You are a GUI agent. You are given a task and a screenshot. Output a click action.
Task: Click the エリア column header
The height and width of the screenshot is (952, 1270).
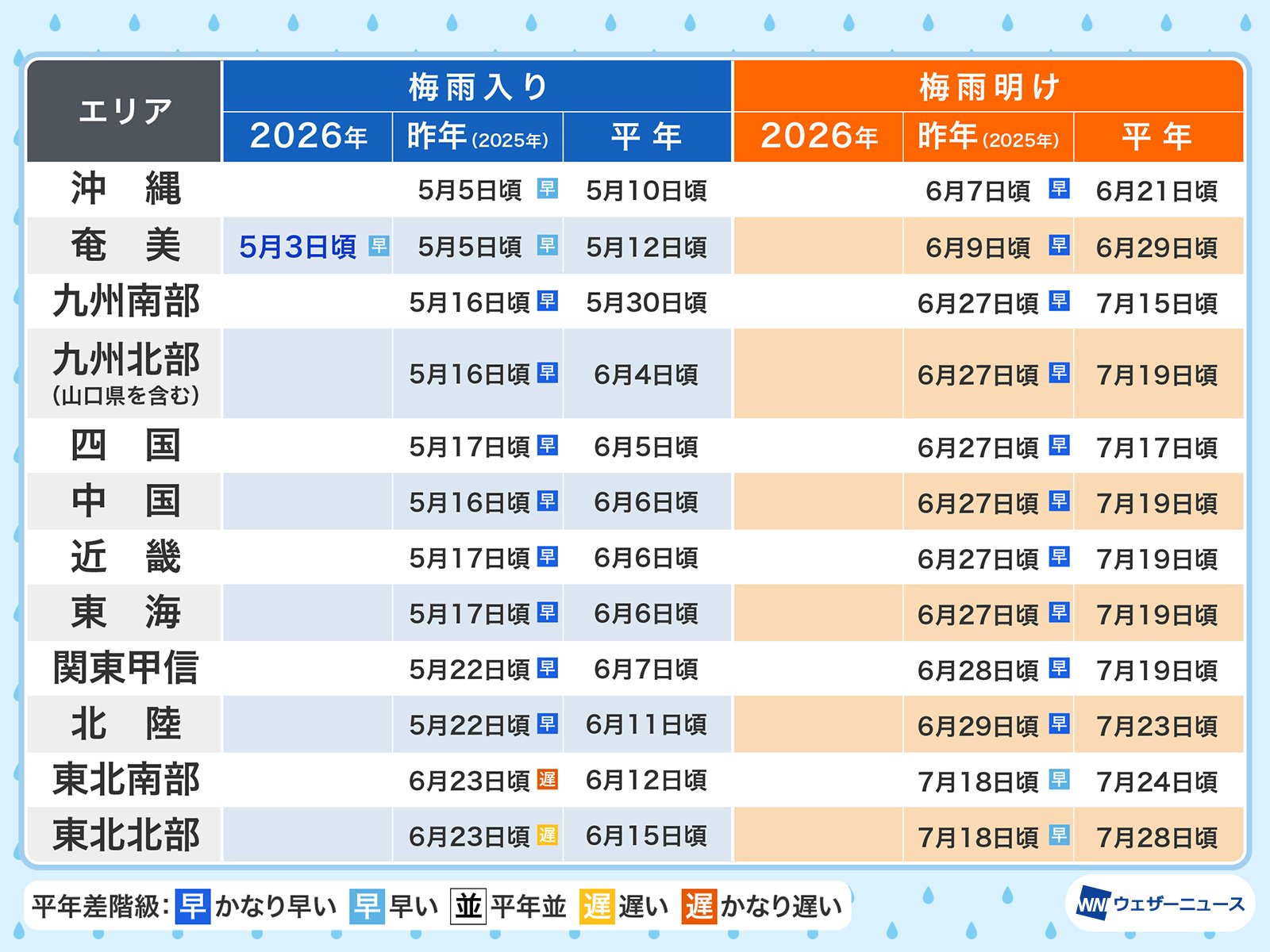point(124,111)
